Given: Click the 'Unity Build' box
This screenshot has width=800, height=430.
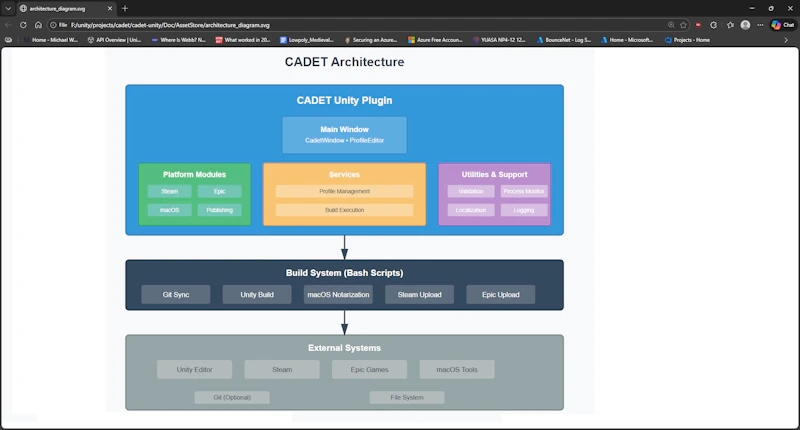Looking at the screenshot, I should 257,294.
